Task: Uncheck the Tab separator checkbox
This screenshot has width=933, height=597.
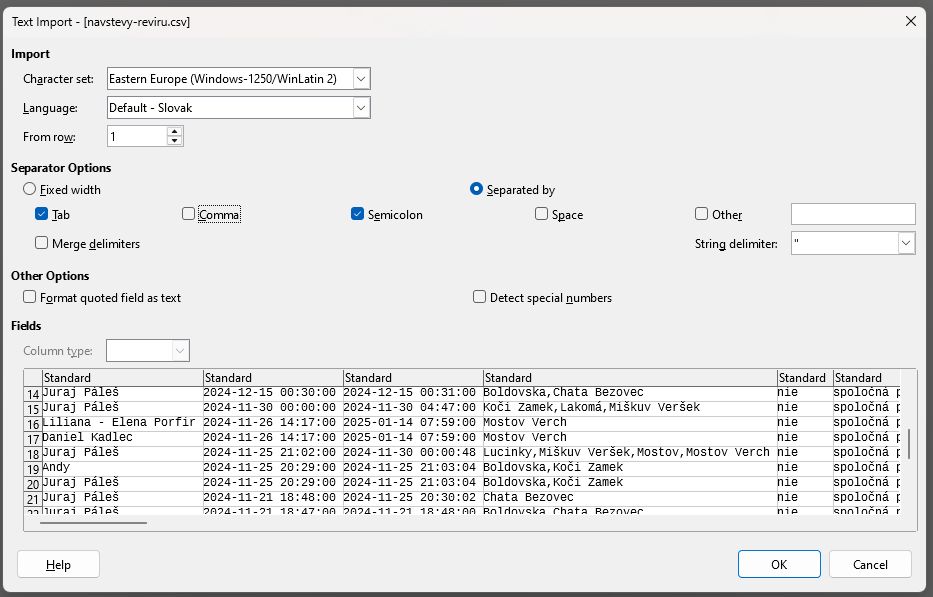Action: (x=42, y=214)
